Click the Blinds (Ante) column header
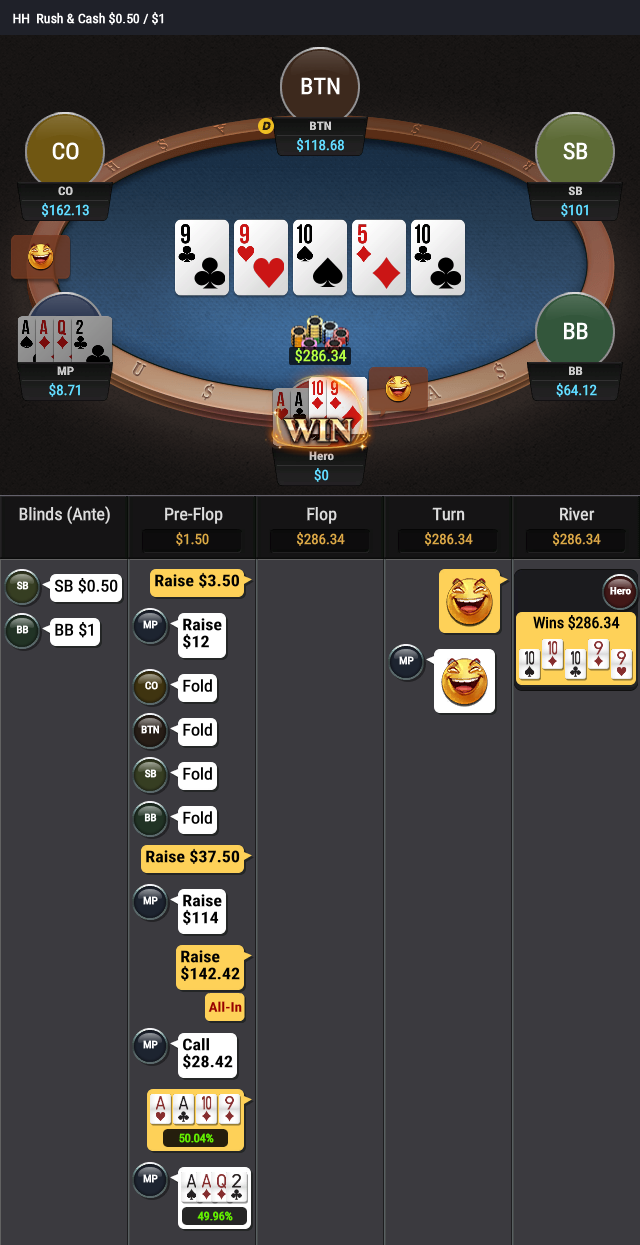This screenshot has width=640, height=1245. click(64, 515)
